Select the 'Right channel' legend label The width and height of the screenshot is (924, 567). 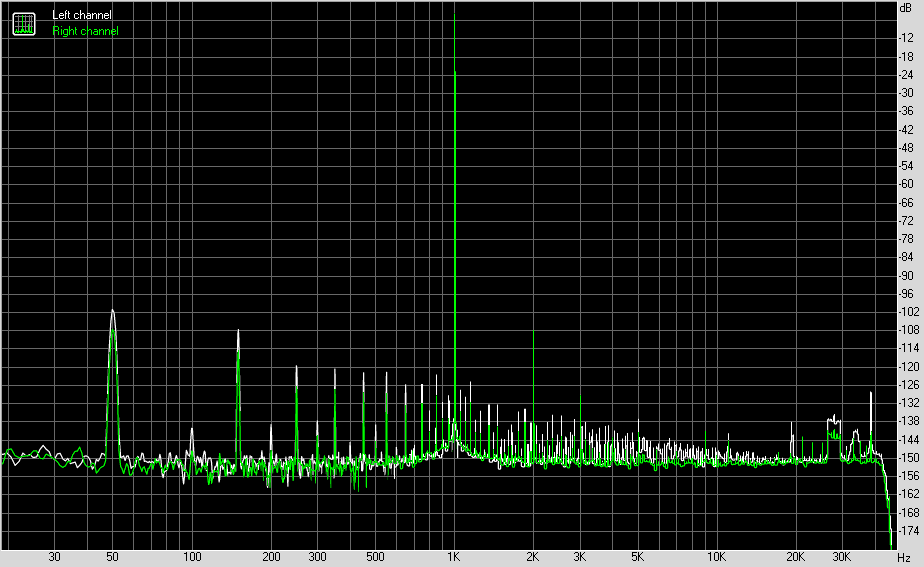coord(85,31)
